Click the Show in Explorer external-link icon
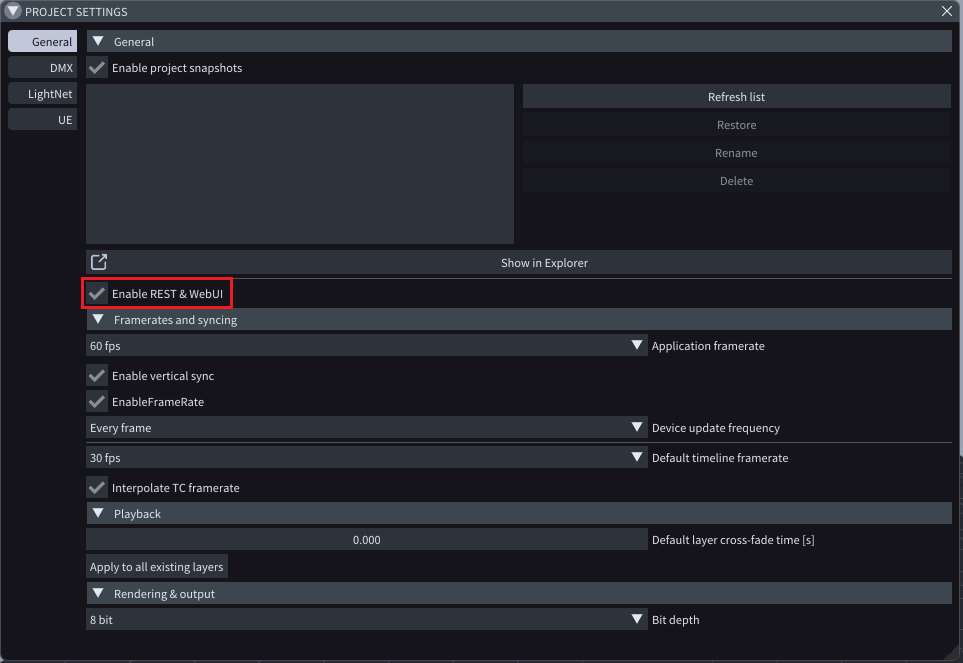 tap(99, 262)
